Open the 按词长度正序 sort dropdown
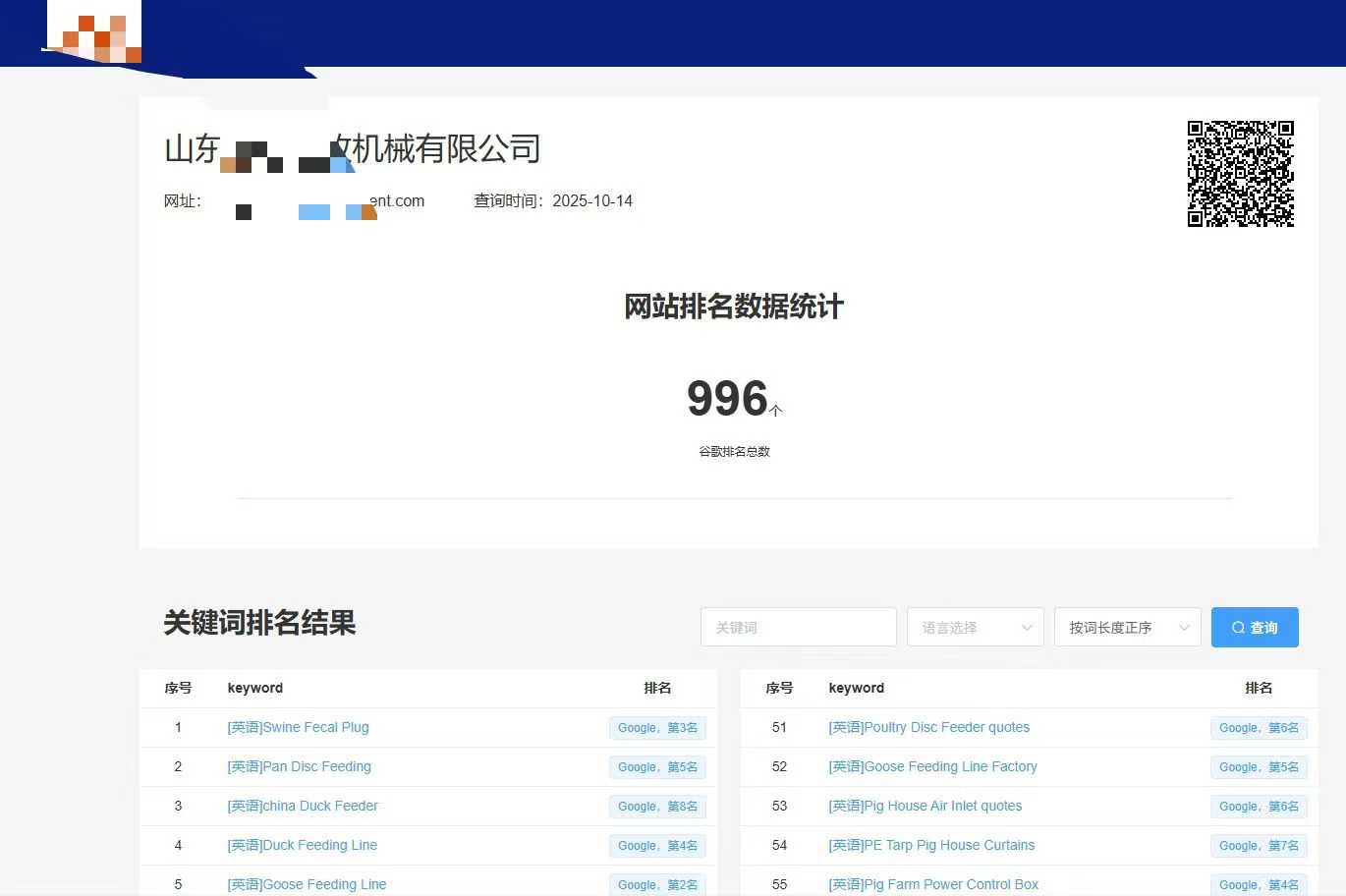1346x896 pixels. 1126,628
